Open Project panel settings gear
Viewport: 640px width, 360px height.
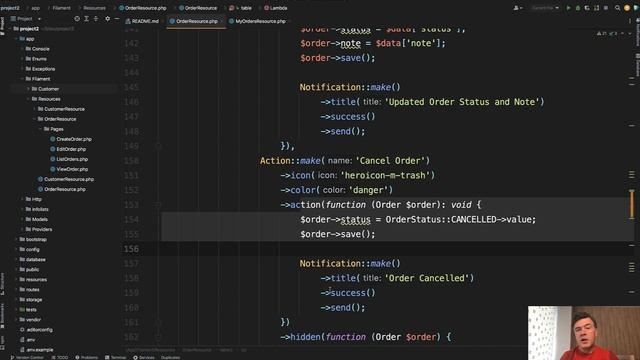107,19
